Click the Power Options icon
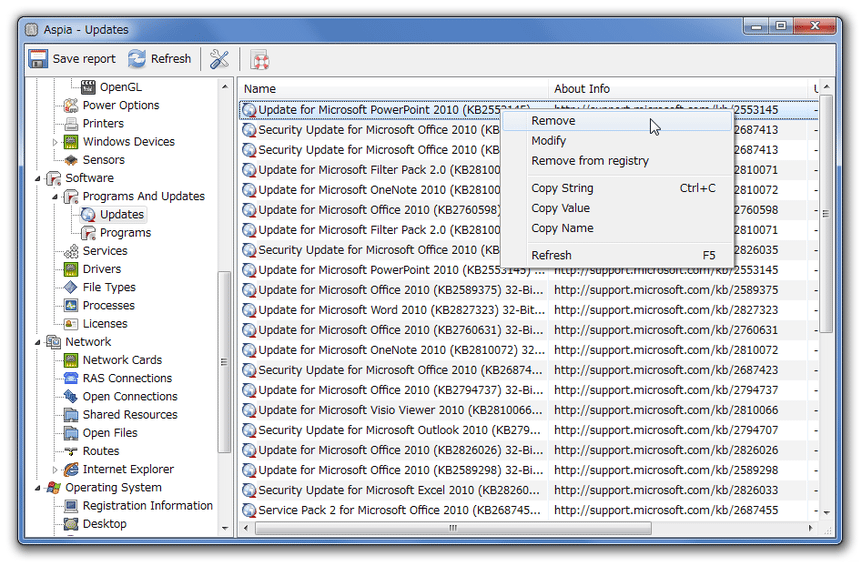This screenshot has height=566, width=862. point(71,105)
